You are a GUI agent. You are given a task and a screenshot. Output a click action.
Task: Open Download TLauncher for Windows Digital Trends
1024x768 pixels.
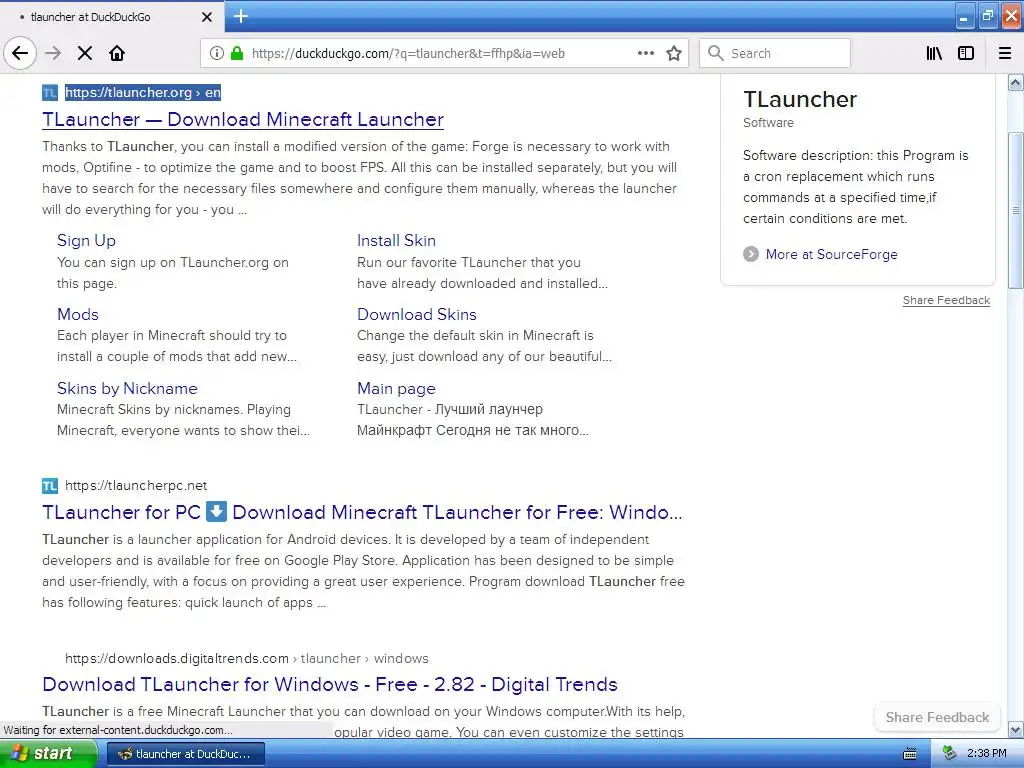[330, 684]
